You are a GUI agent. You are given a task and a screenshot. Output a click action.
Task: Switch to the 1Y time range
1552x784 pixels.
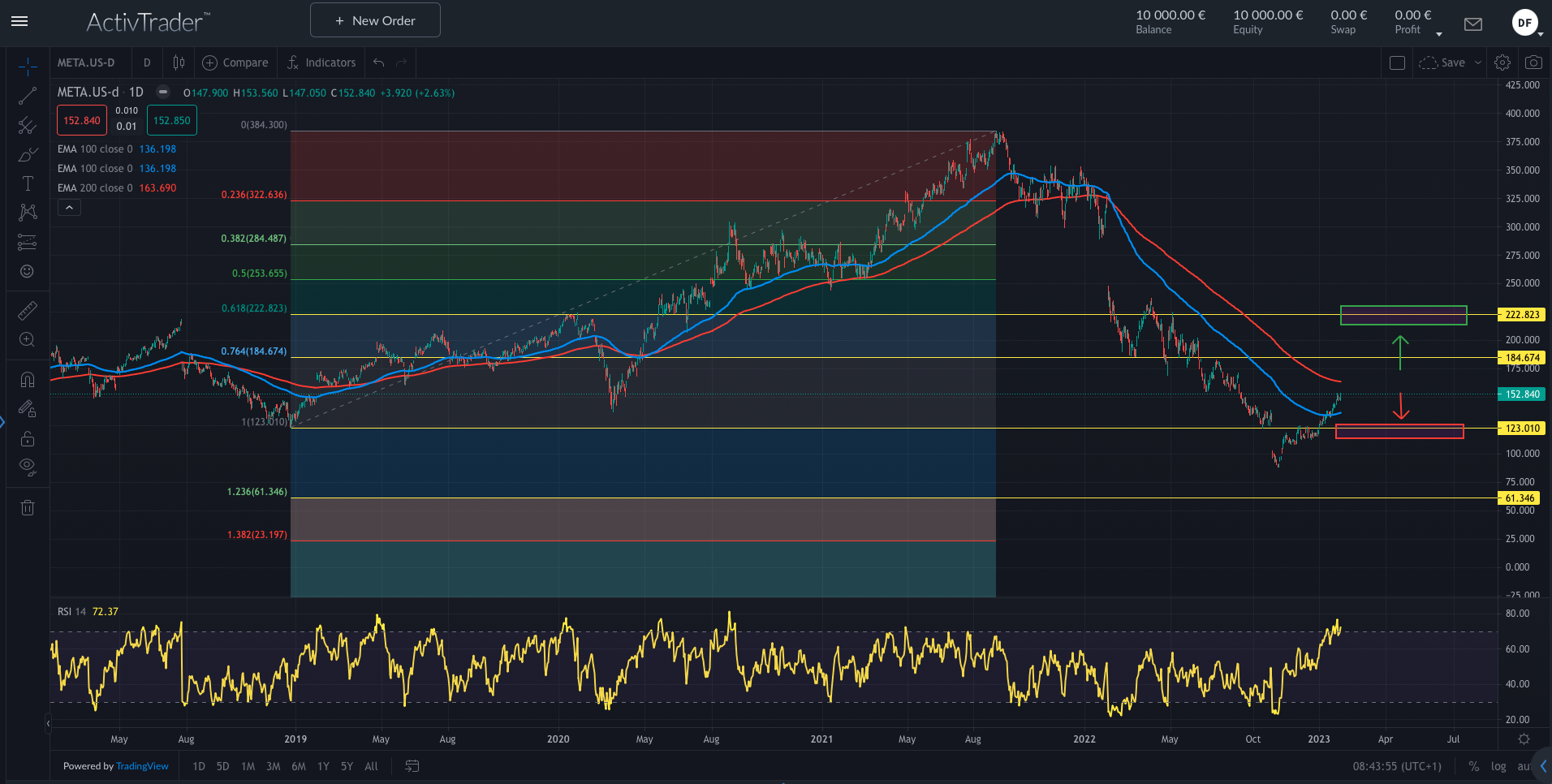323,766
